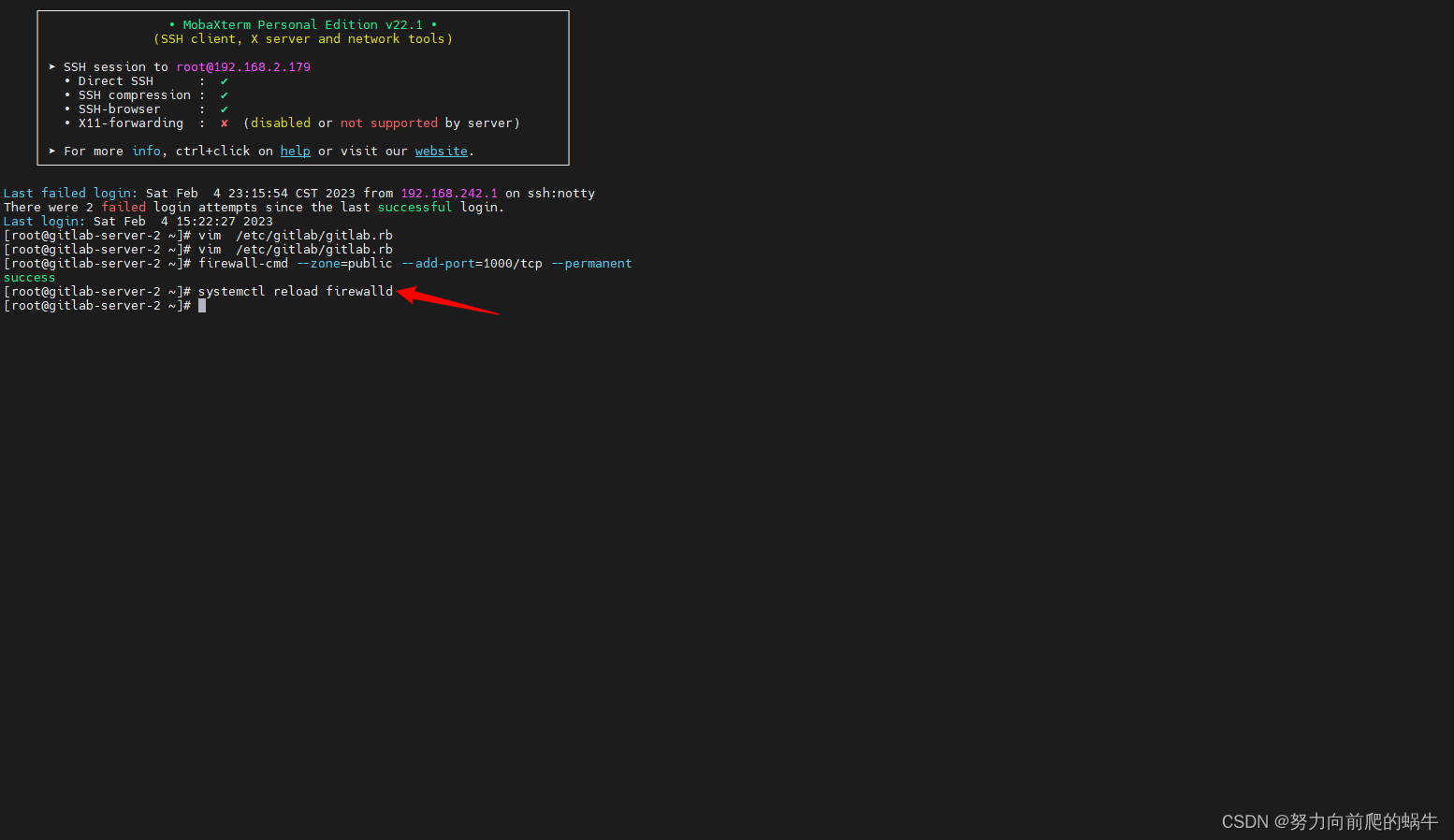Click the first 'vim /etc/gitlab/gitlab.rb' command
The height and width of the screenshot is (840, 1454).
[x=296, y=236]
